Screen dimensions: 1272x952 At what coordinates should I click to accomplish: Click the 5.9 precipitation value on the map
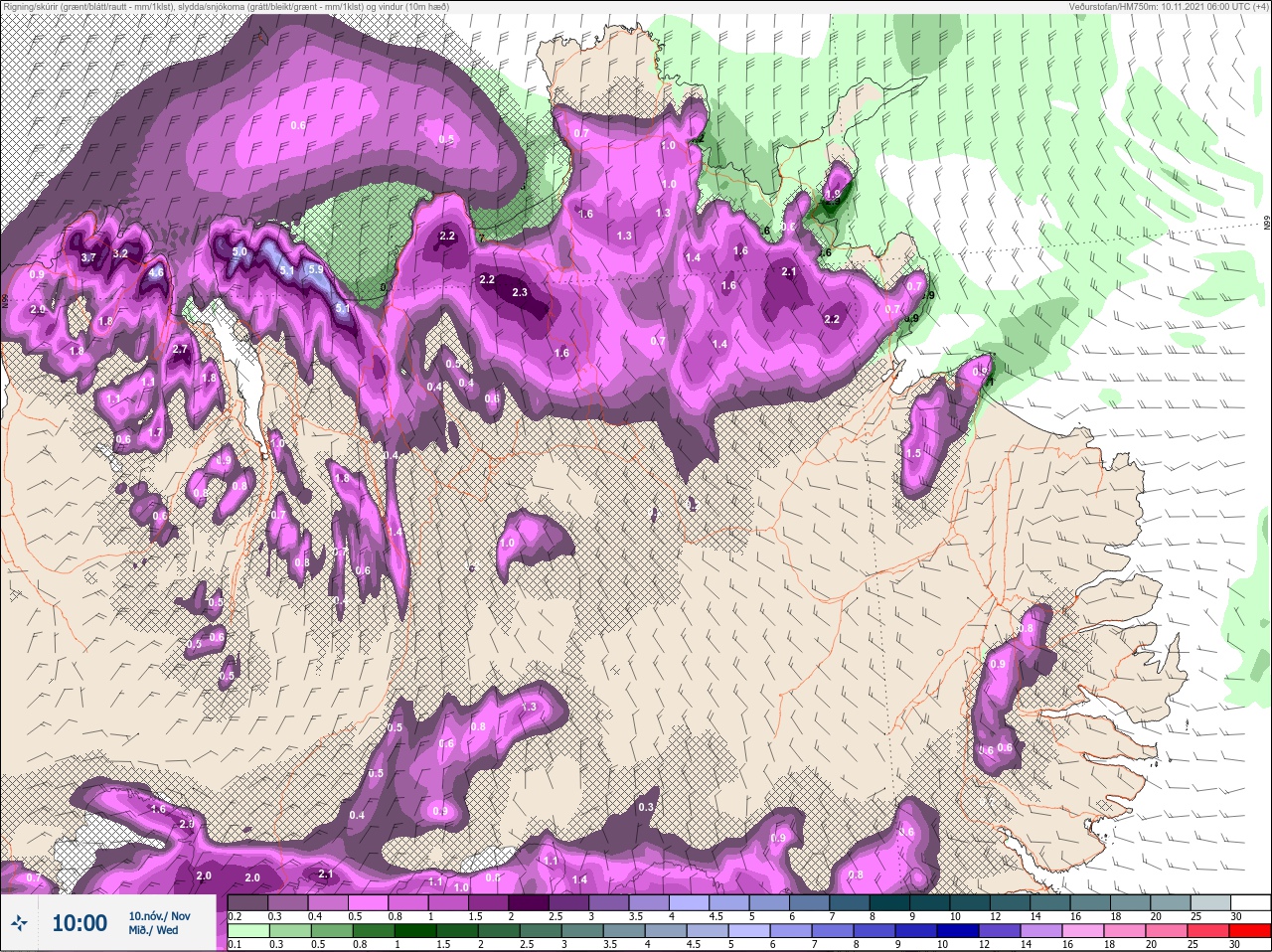(x=316, y=269)
